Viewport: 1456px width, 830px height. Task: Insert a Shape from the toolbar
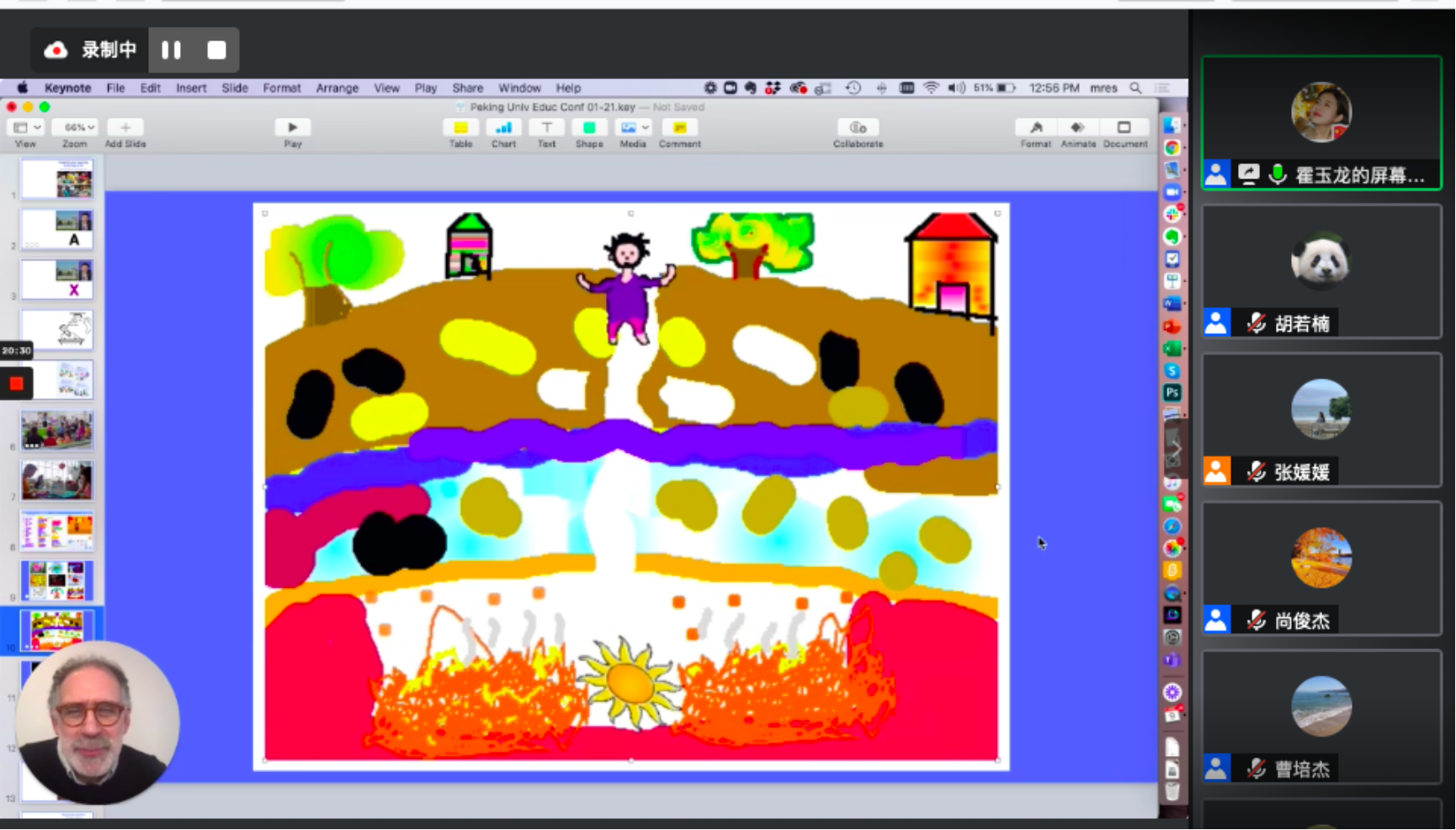[589, 128]
